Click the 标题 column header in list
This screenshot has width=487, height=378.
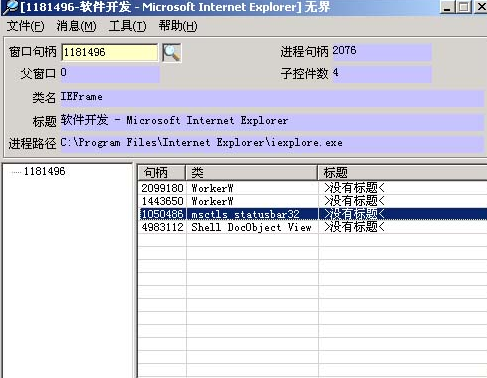(402, 173)
